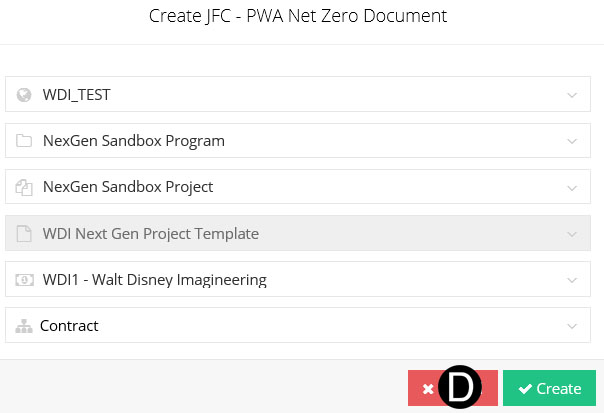Click the file icon beside WDI Next Gen Project Template
The image size is (604, 413).
[x=25, y=234]
